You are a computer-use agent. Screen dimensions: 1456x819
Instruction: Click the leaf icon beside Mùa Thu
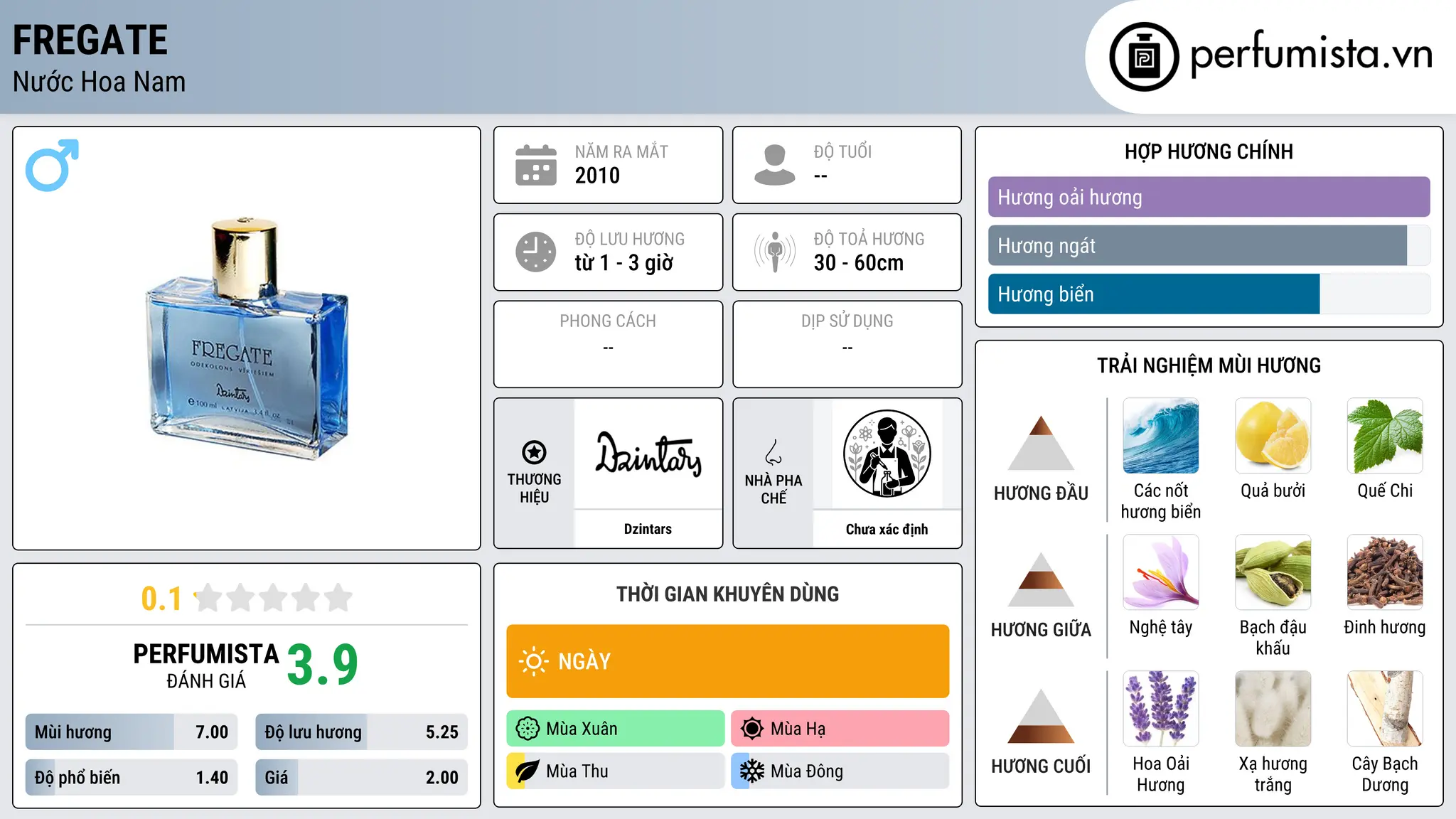528,771
